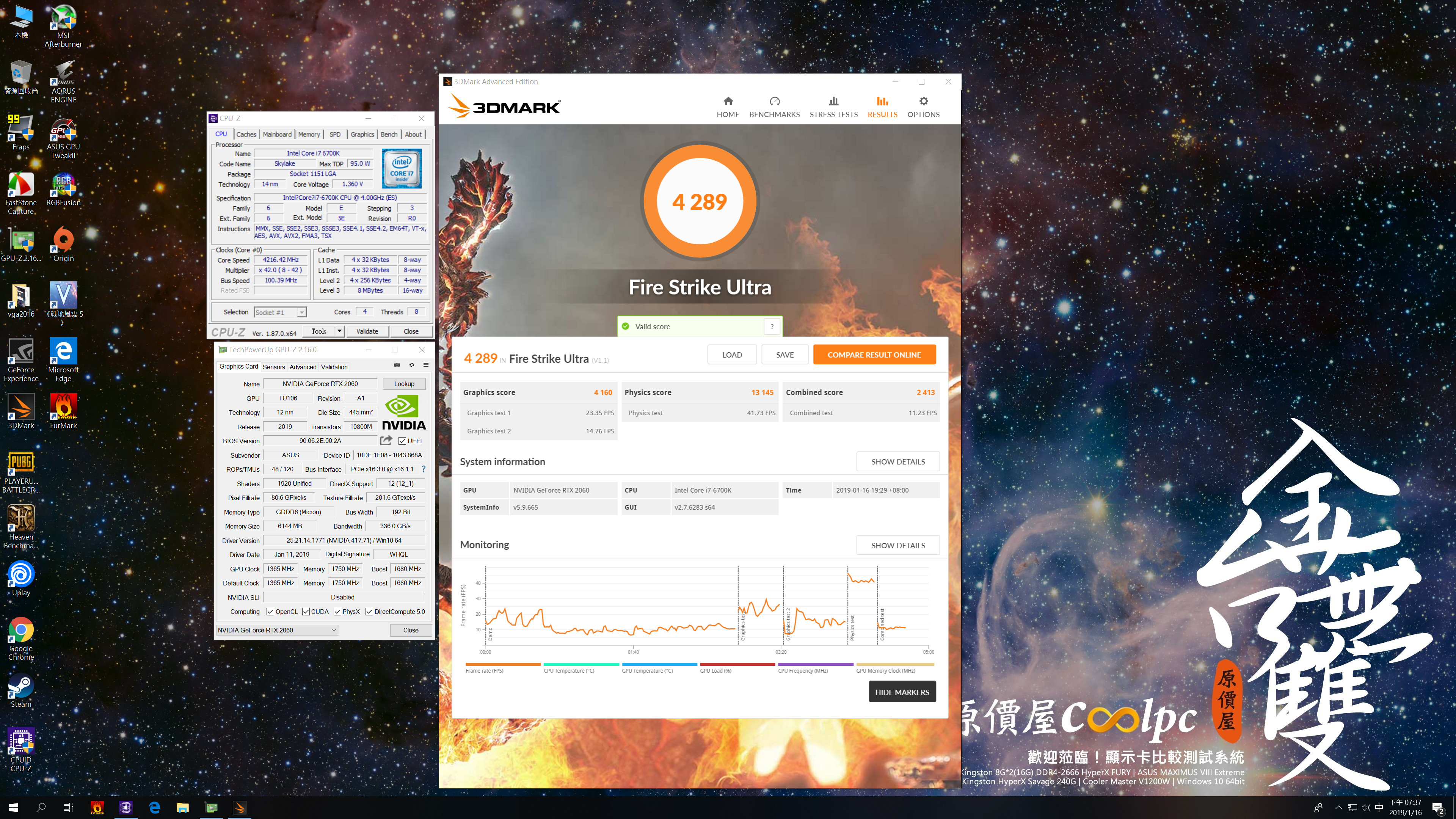Show details for System information

pos(897,461)
